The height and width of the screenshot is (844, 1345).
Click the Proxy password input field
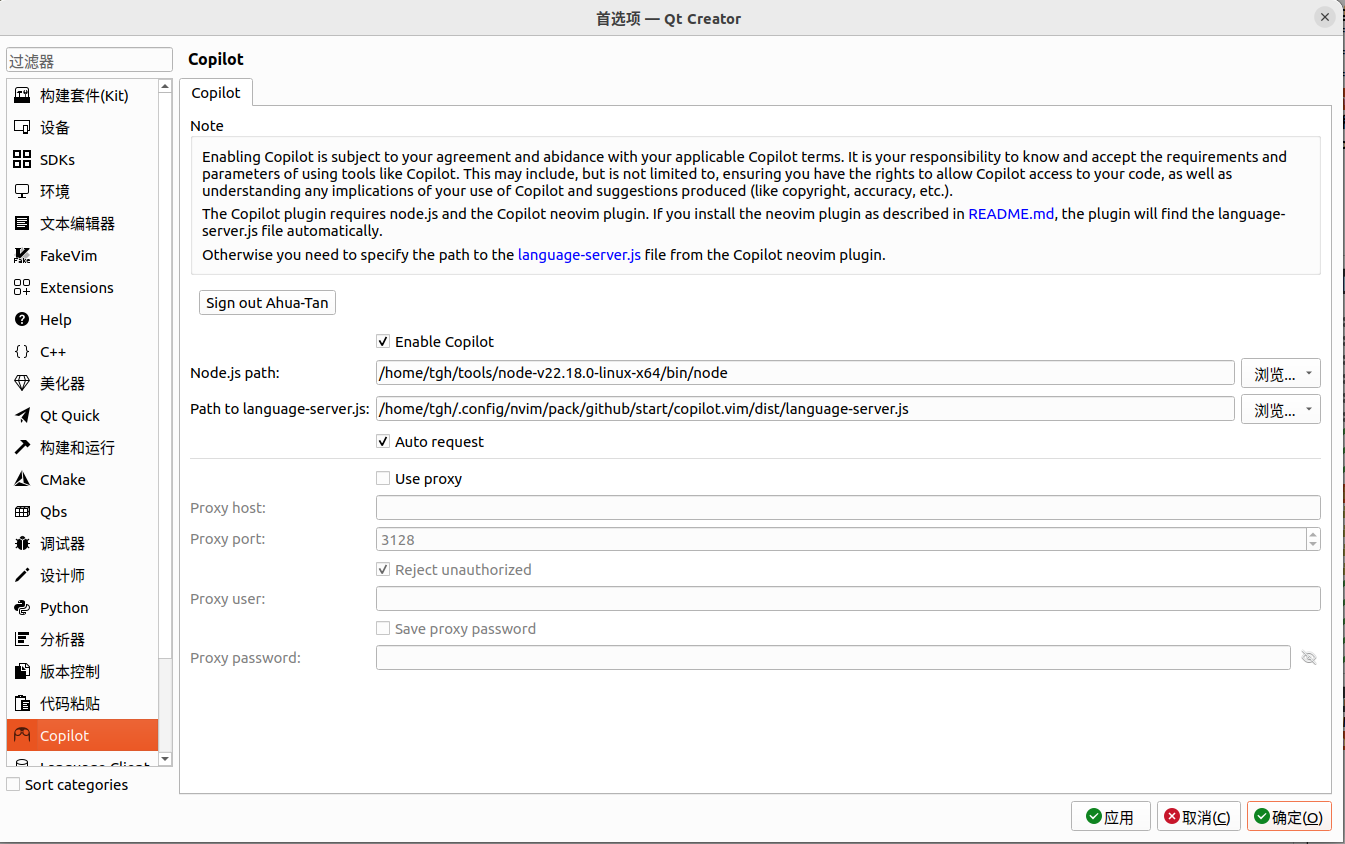click(x=833, y=658)
